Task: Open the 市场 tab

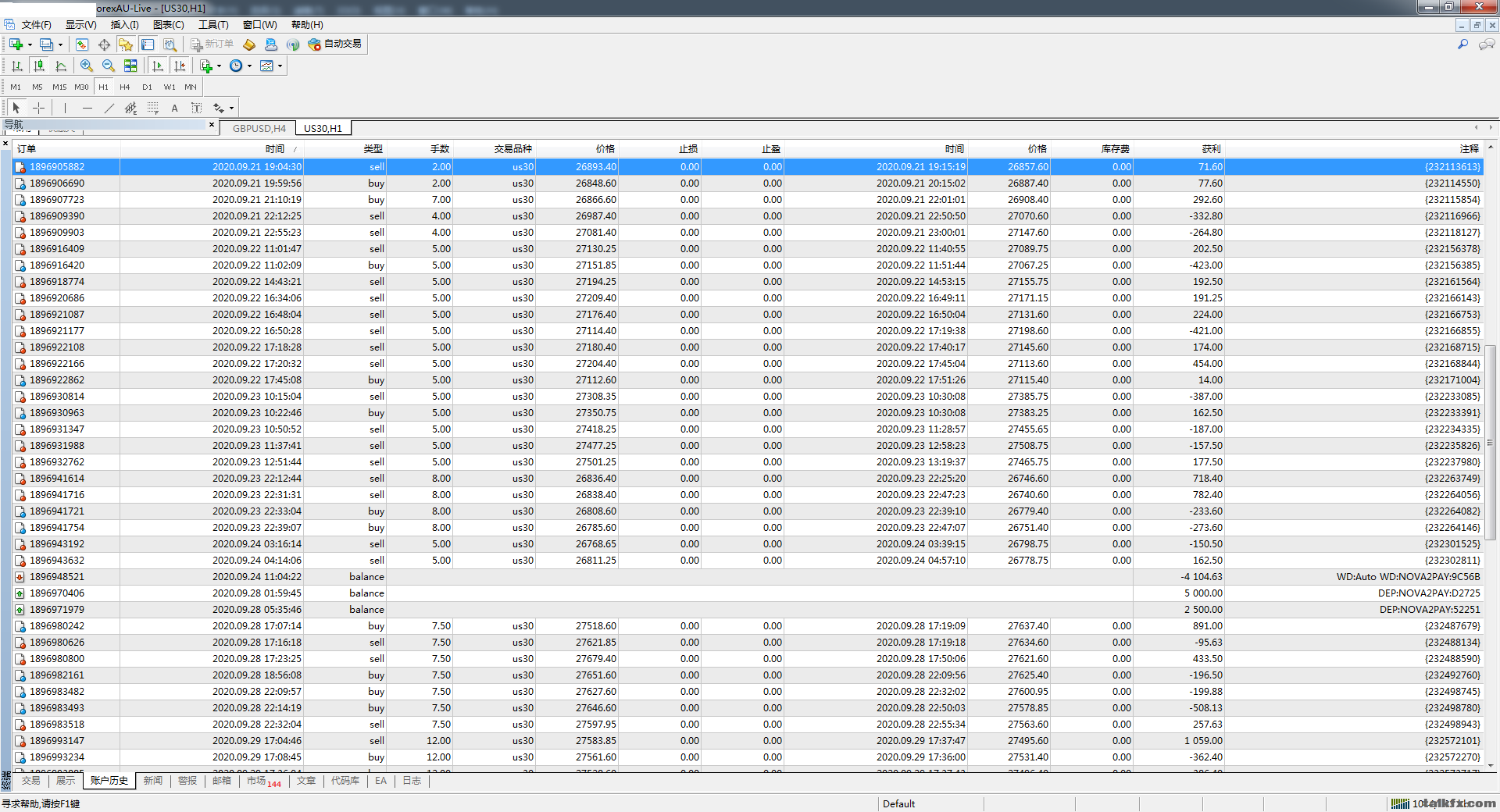Action: tap(263, 781)
